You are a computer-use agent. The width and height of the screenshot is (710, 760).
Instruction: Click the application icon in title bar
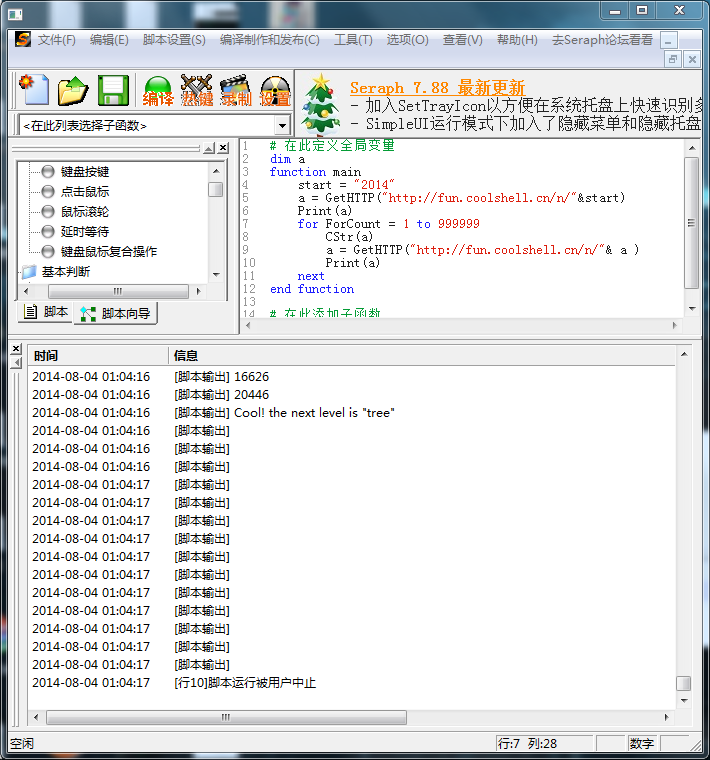tap(16, 14)
